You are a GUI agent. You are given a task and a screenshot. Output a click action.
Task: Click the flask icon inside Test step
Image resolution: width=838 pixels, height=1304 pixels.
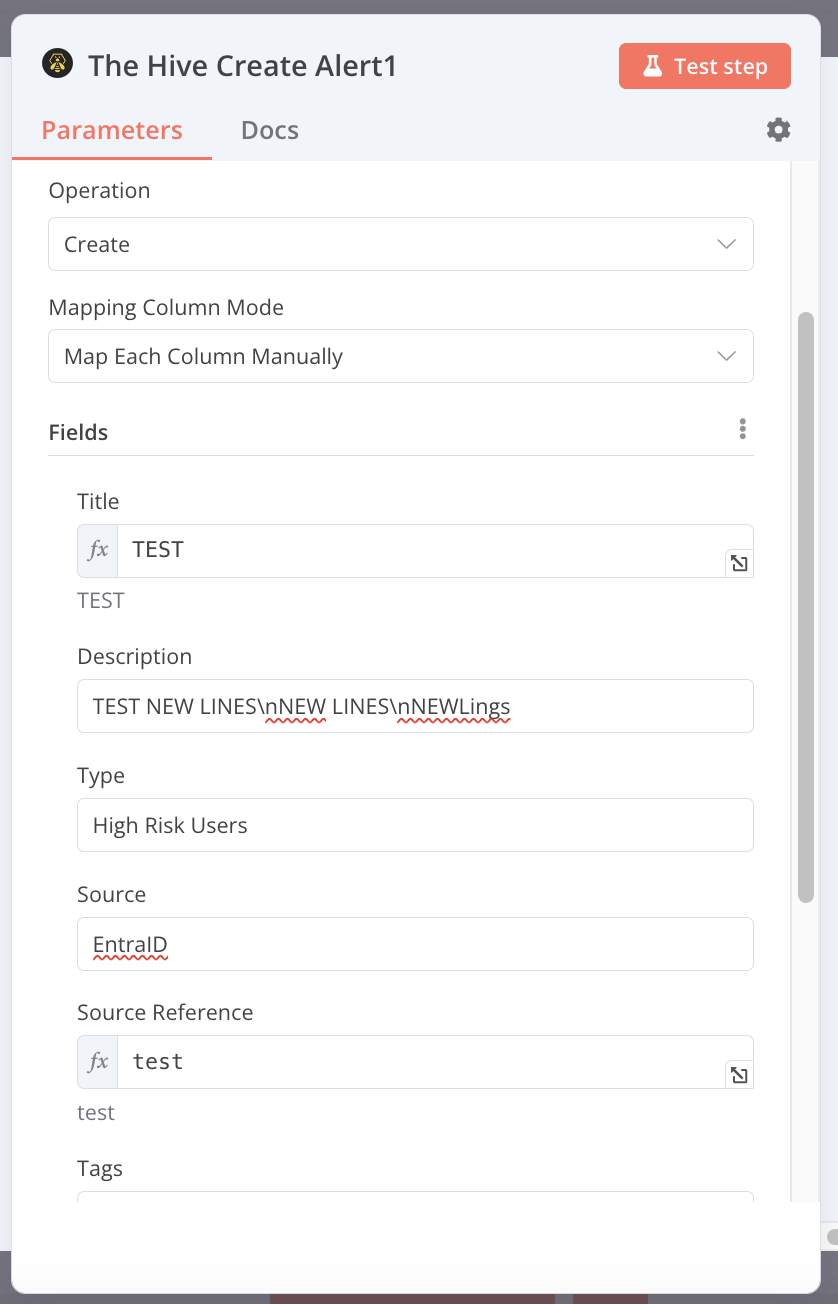click(x=653, y=65)
